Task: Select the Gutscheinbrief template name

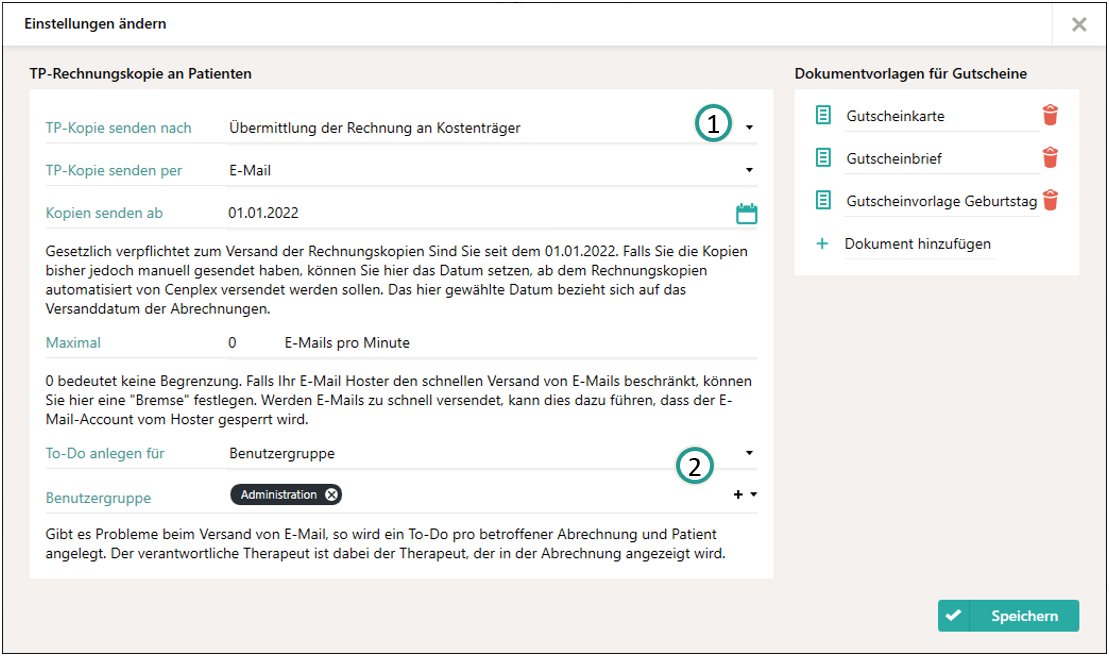Action: coord(893,158)
